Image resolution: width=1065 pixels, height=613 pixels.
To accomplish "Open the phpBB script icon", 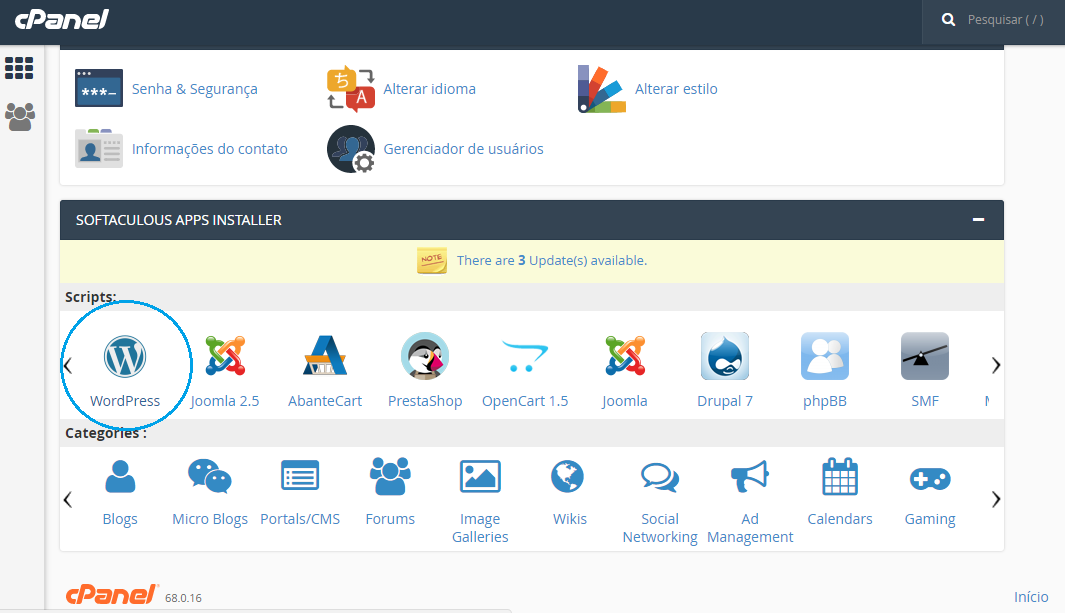I will tap(825, 356).
